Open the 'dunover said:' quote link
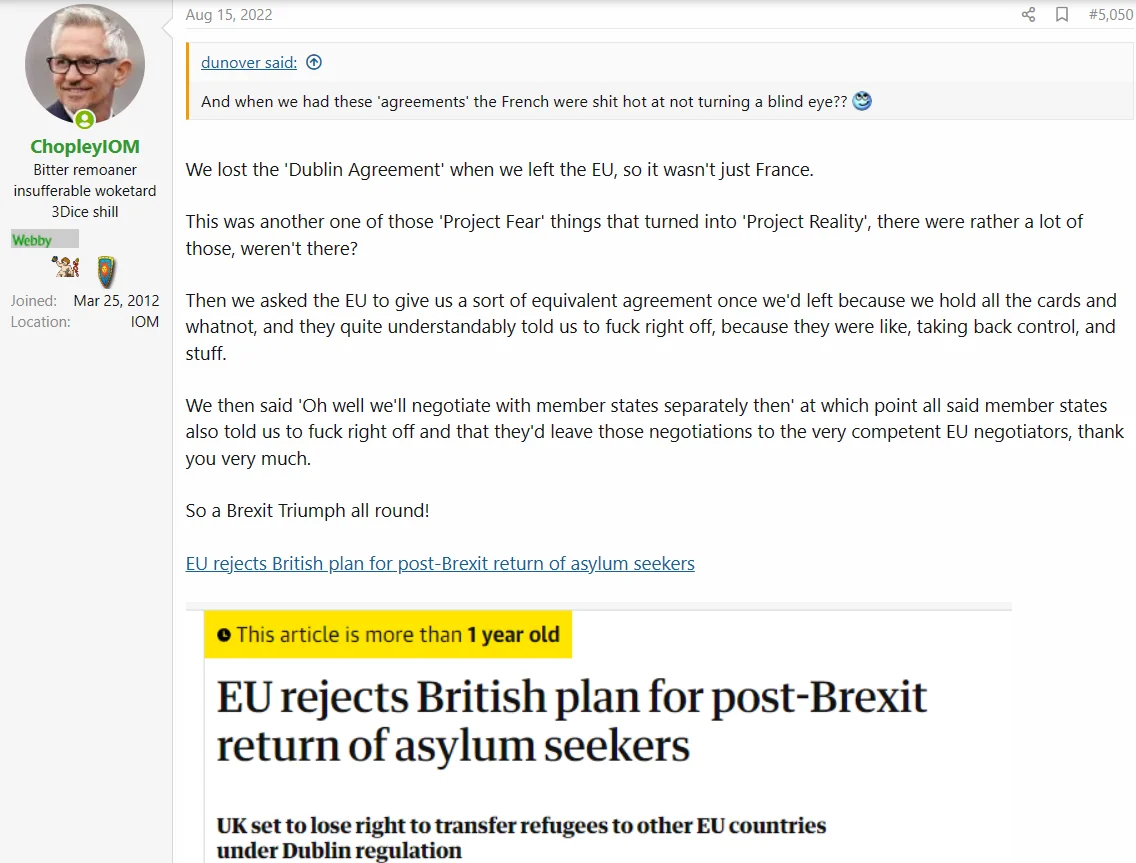 (x=248, y=62)
